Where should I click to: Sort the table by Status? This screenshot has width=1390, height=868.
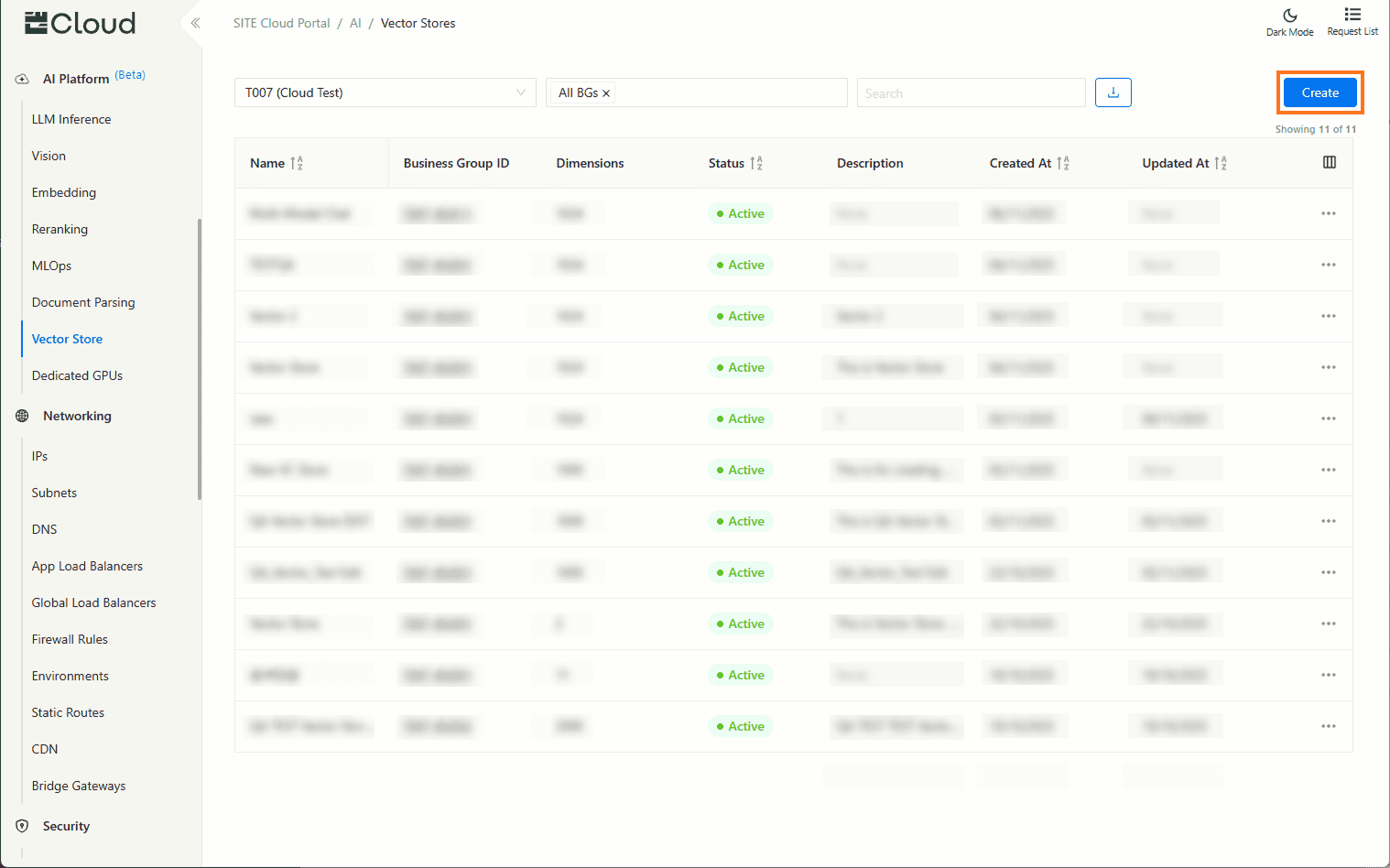pyautogui.click(x=756, y=163)
